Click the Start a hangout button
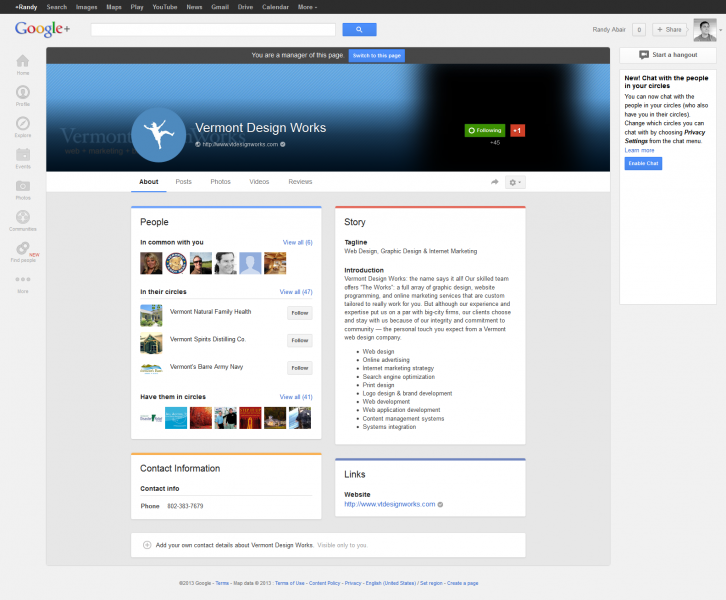Image resolution: width=726 pixels, height=600 pixels. point(668,55)
